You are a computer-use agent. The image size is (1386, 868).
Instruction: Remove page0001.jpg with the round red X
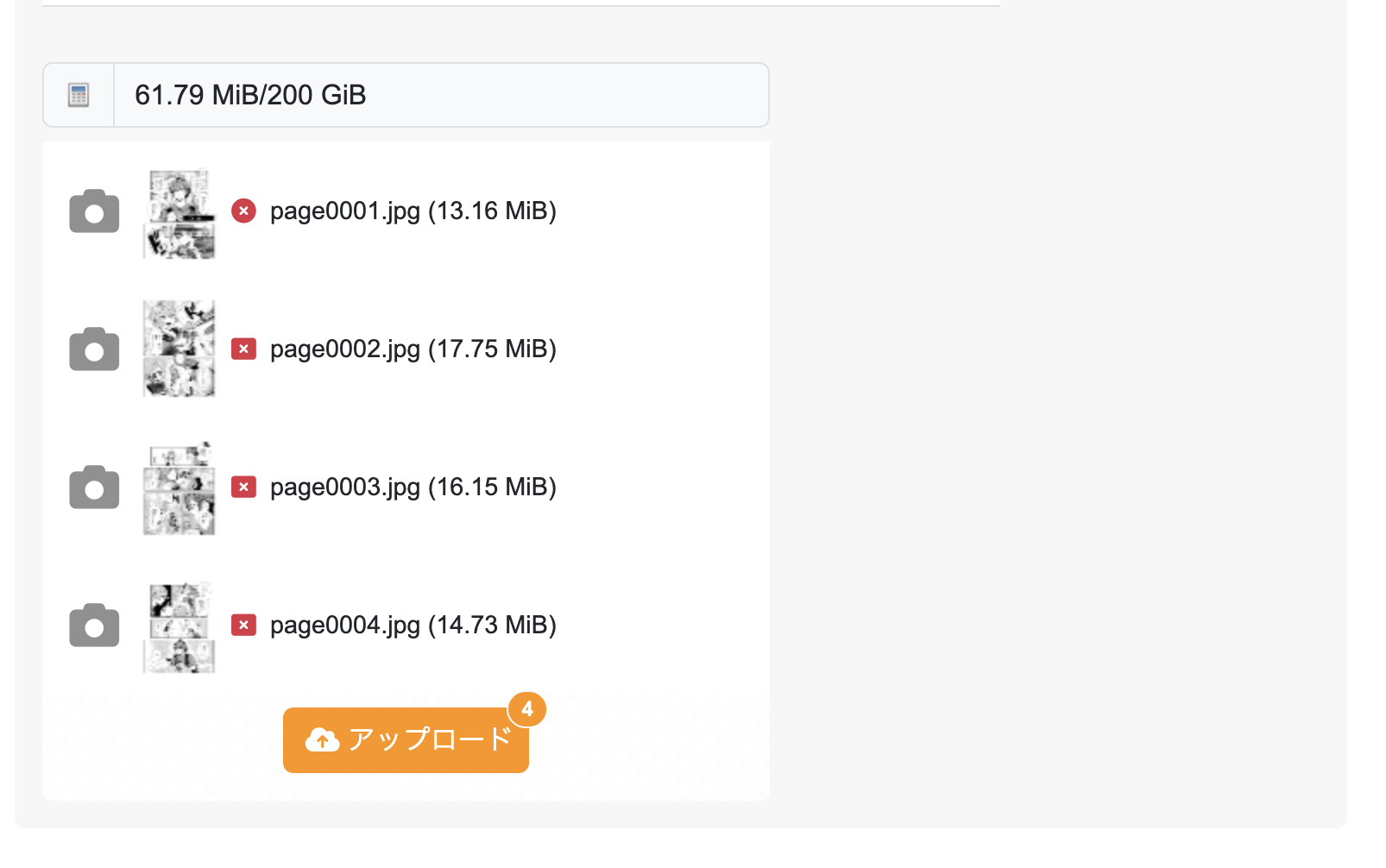pos(244,211)
